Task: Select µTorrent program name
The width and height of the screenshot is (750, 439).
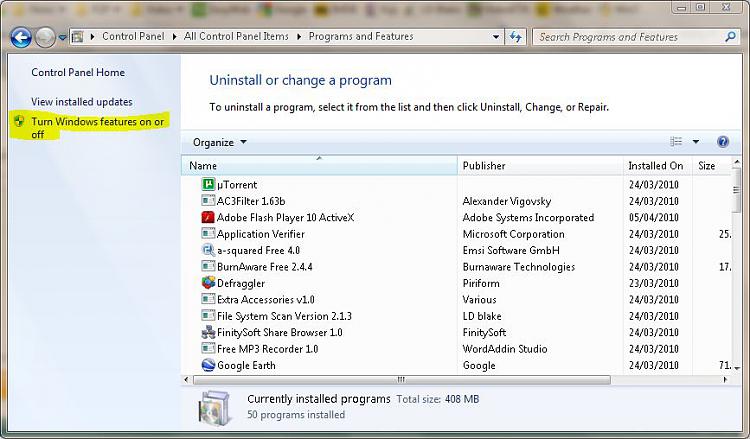Action: pyautogui.click(x=237, y=185)
